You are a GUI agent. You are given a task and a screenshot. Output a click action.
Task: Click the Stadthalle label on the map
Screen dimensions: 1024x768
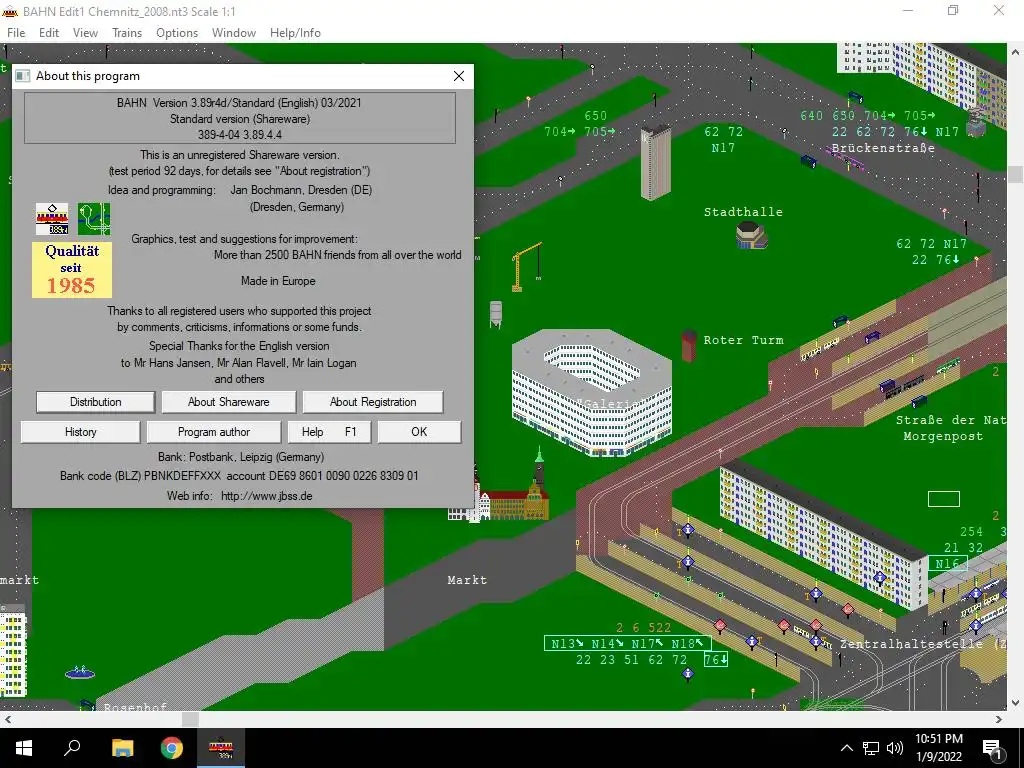click(743, 212)
